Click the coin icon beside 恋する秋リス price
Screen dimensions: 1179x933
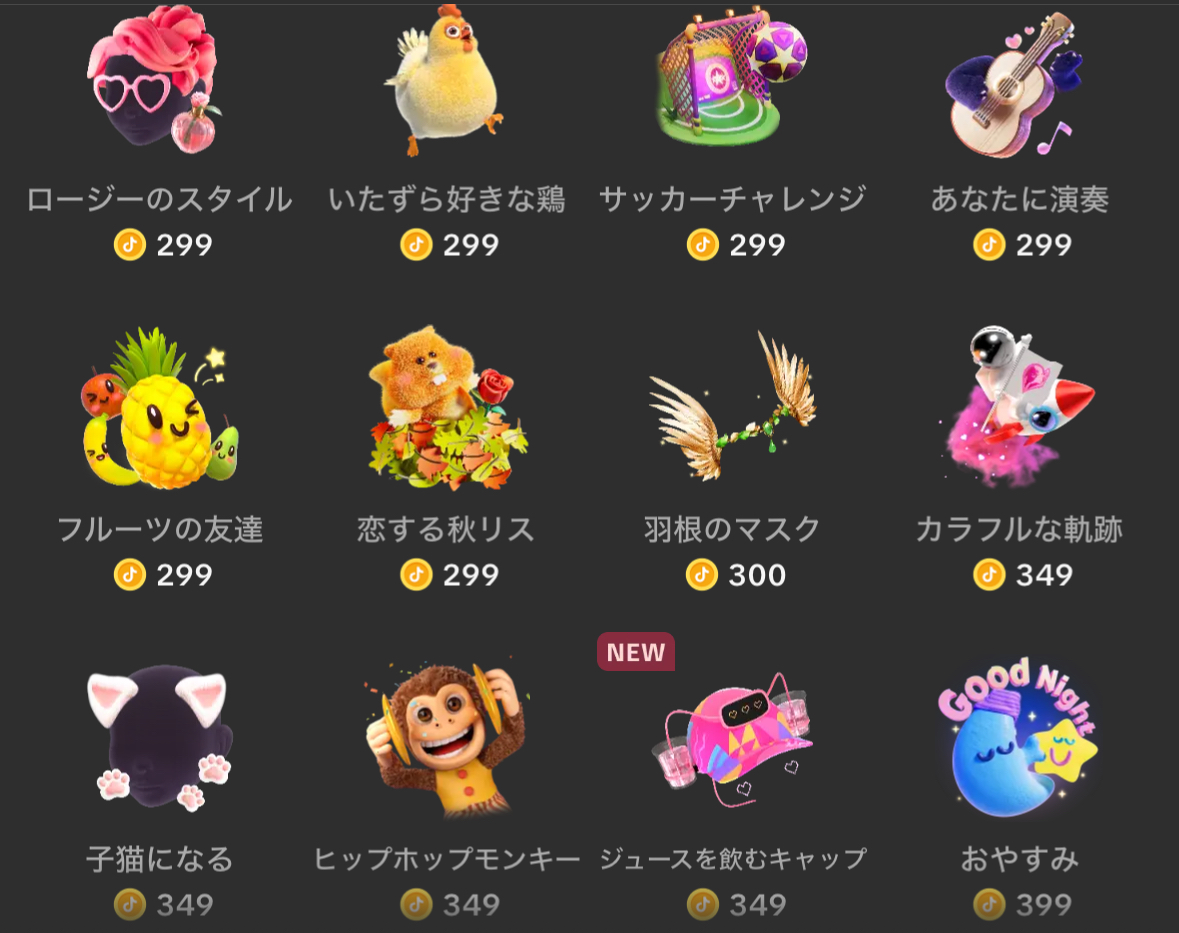click(417, 575)
